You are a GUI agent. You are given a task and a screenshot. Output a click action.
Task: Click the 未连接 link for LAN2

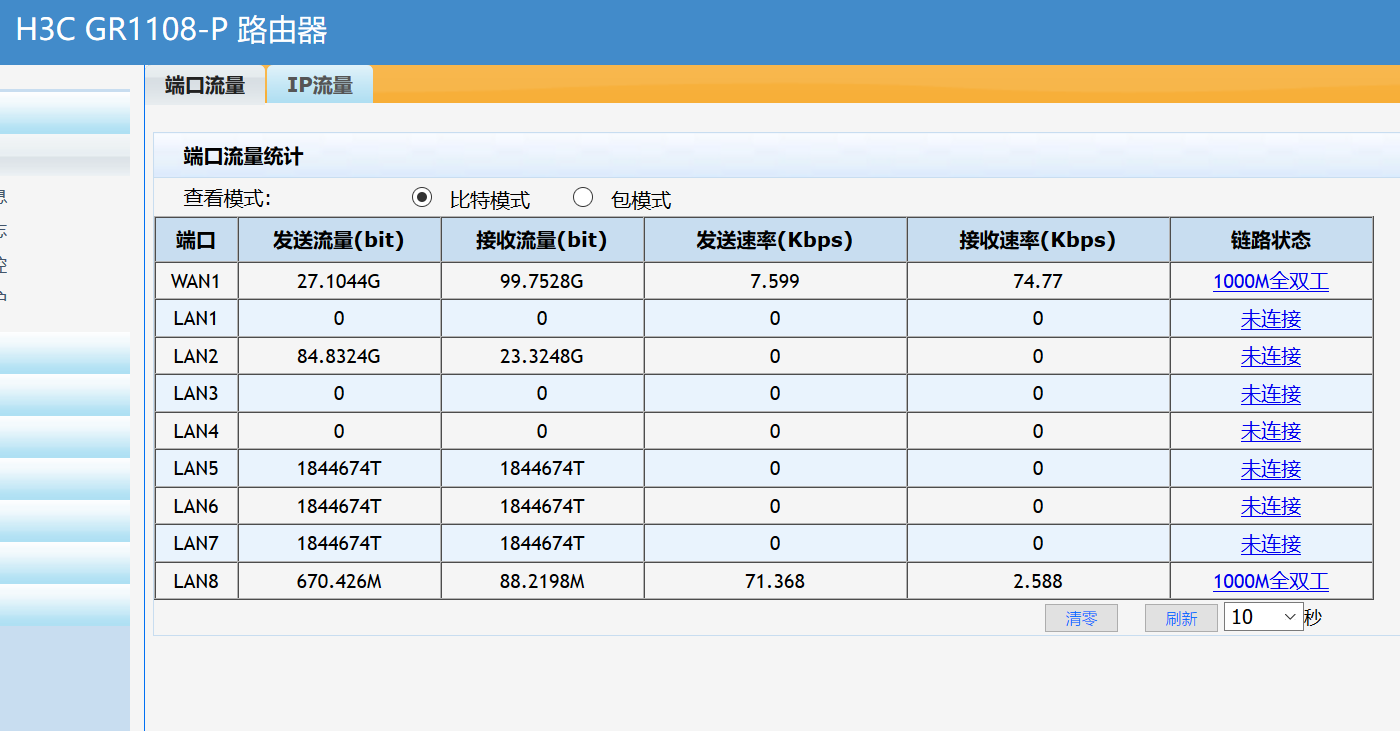(x=1270, y=356)
